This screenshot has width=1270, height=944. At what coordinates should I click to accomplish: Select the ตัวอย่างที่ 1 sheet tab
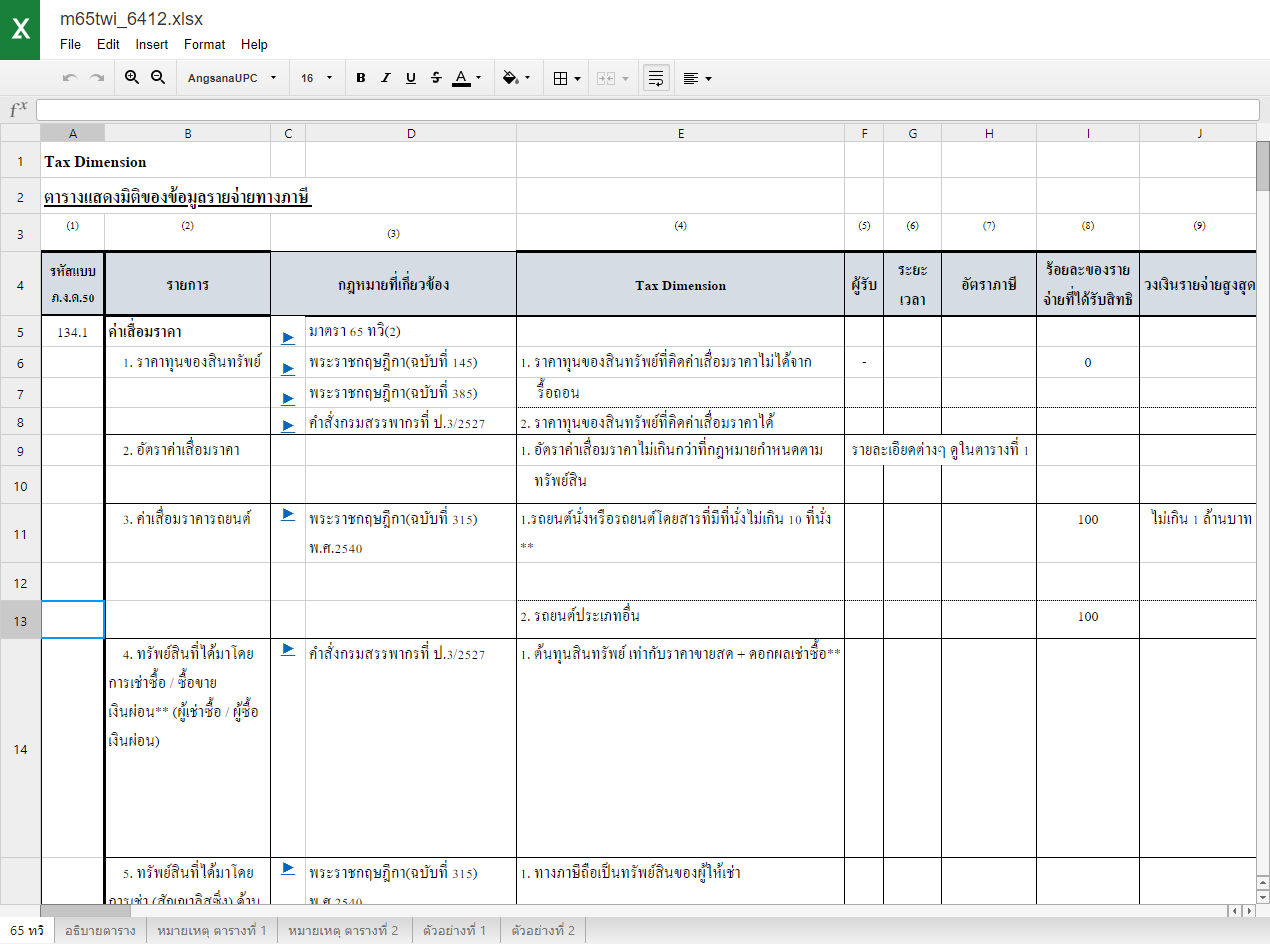(x=454, y=931)
